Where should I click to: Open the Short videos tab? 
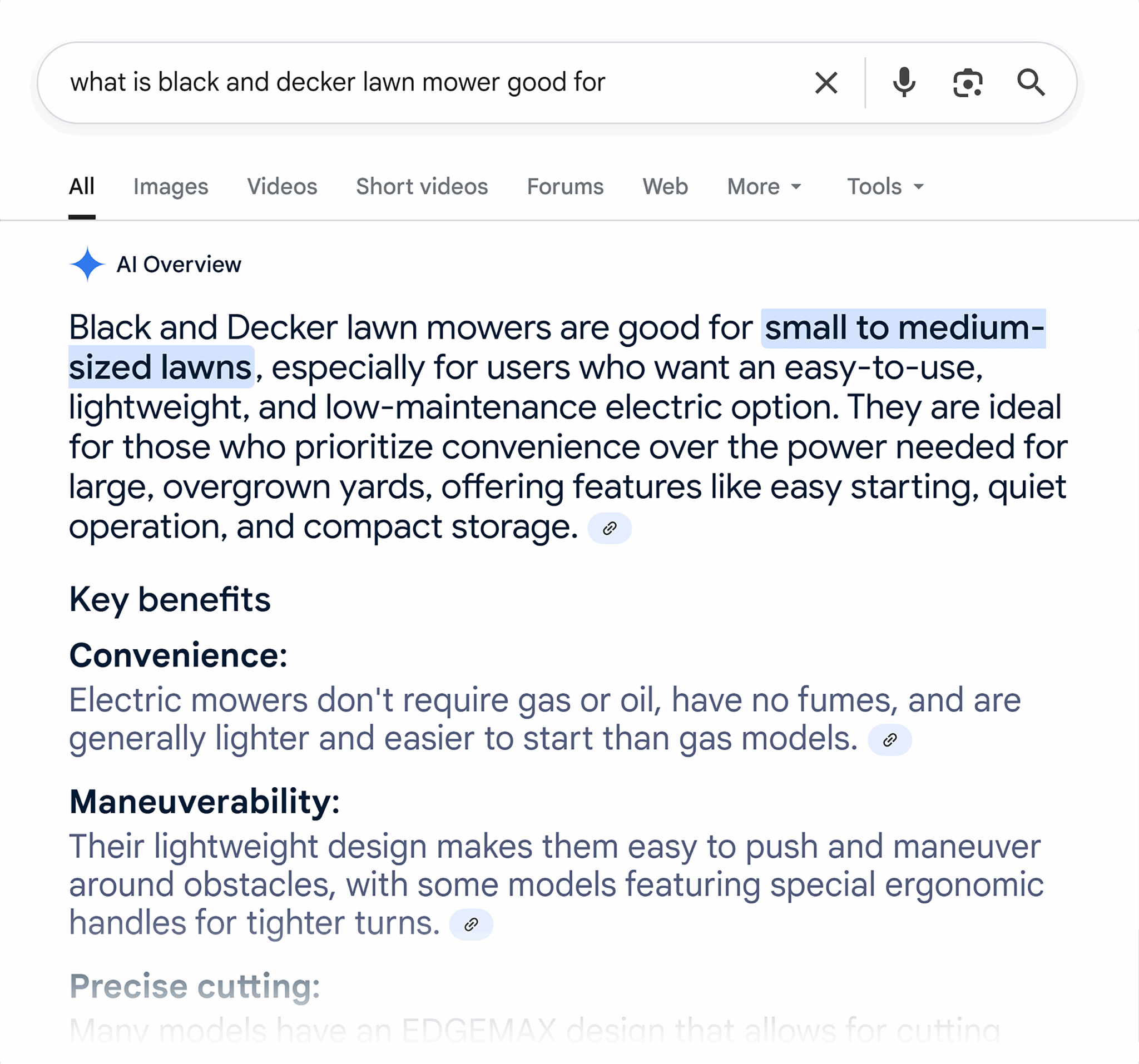[x=422, y=187]
